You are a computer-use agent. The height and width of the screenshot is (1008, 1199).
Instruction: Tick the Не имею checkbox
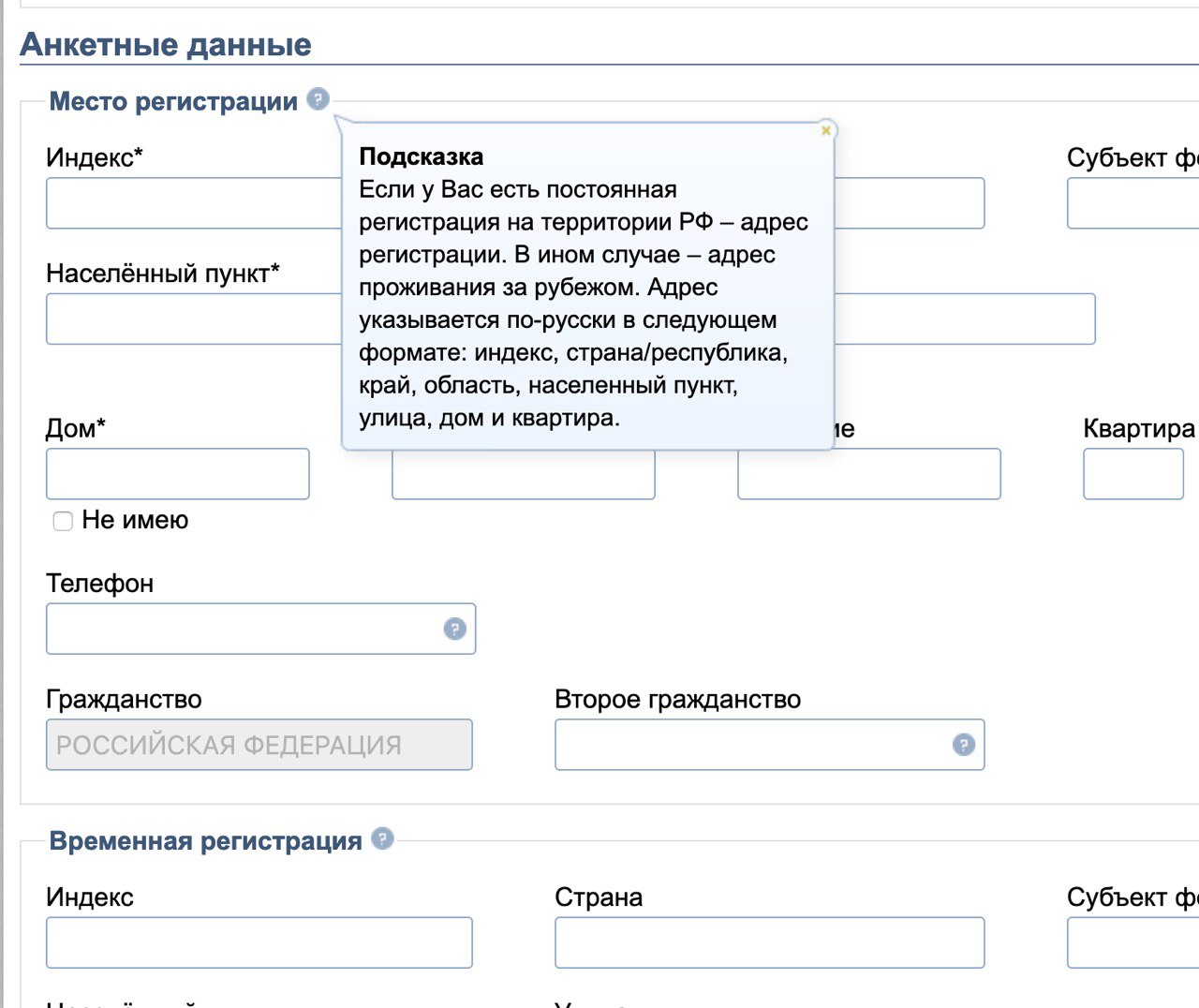[x=63, y=522]
